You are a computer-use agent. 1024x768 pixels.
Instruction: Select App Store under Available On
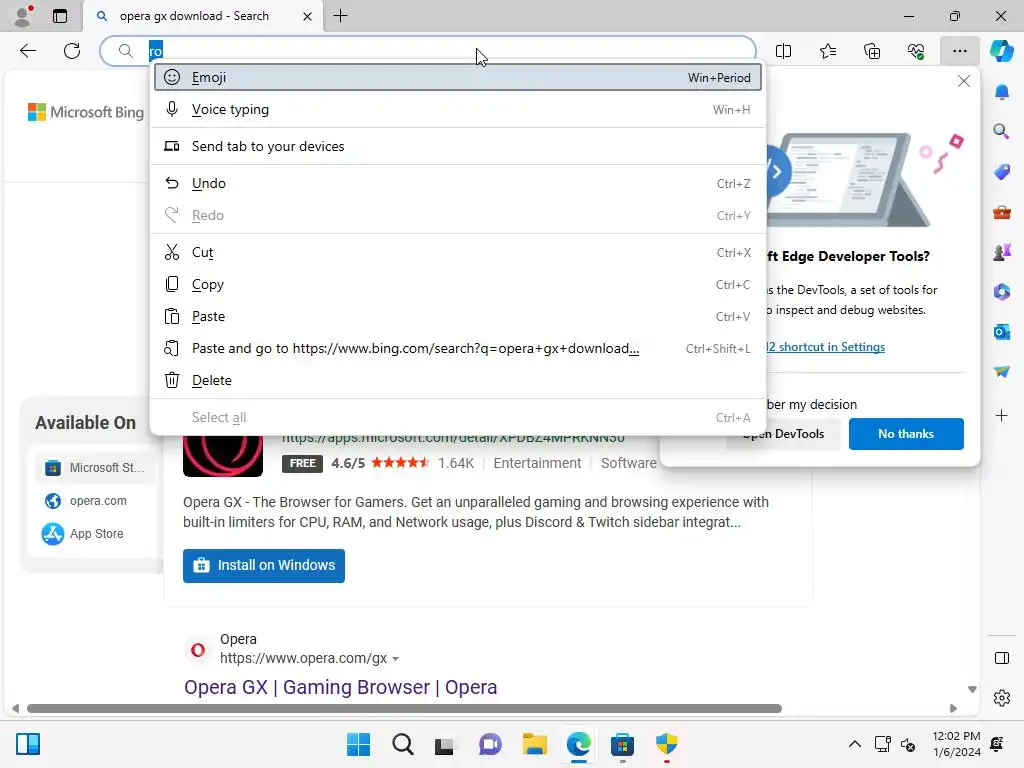(83, 534)
